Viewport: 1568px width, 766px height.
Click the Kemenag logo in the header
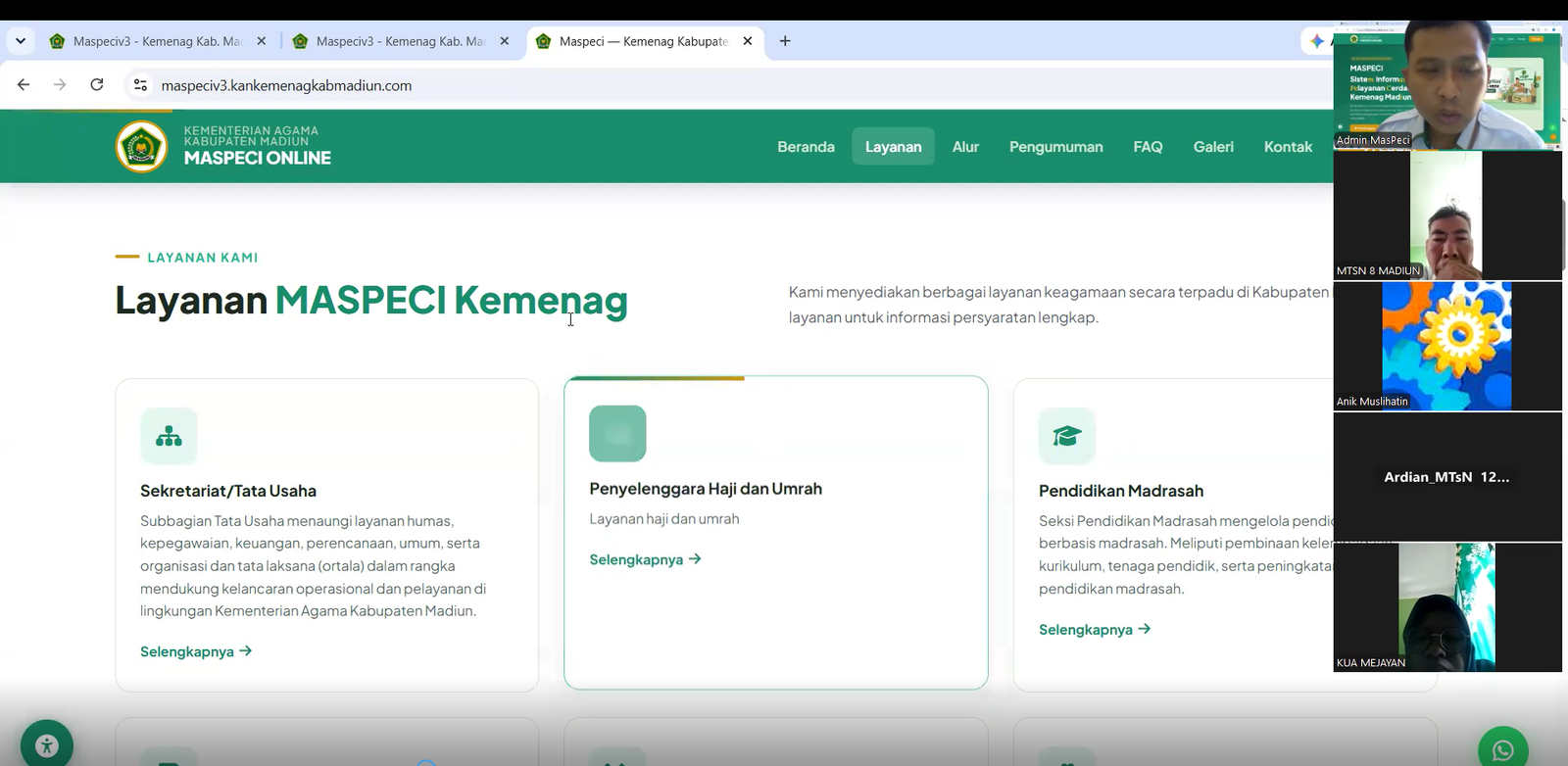pyautogui.click(x=142, y=147)
